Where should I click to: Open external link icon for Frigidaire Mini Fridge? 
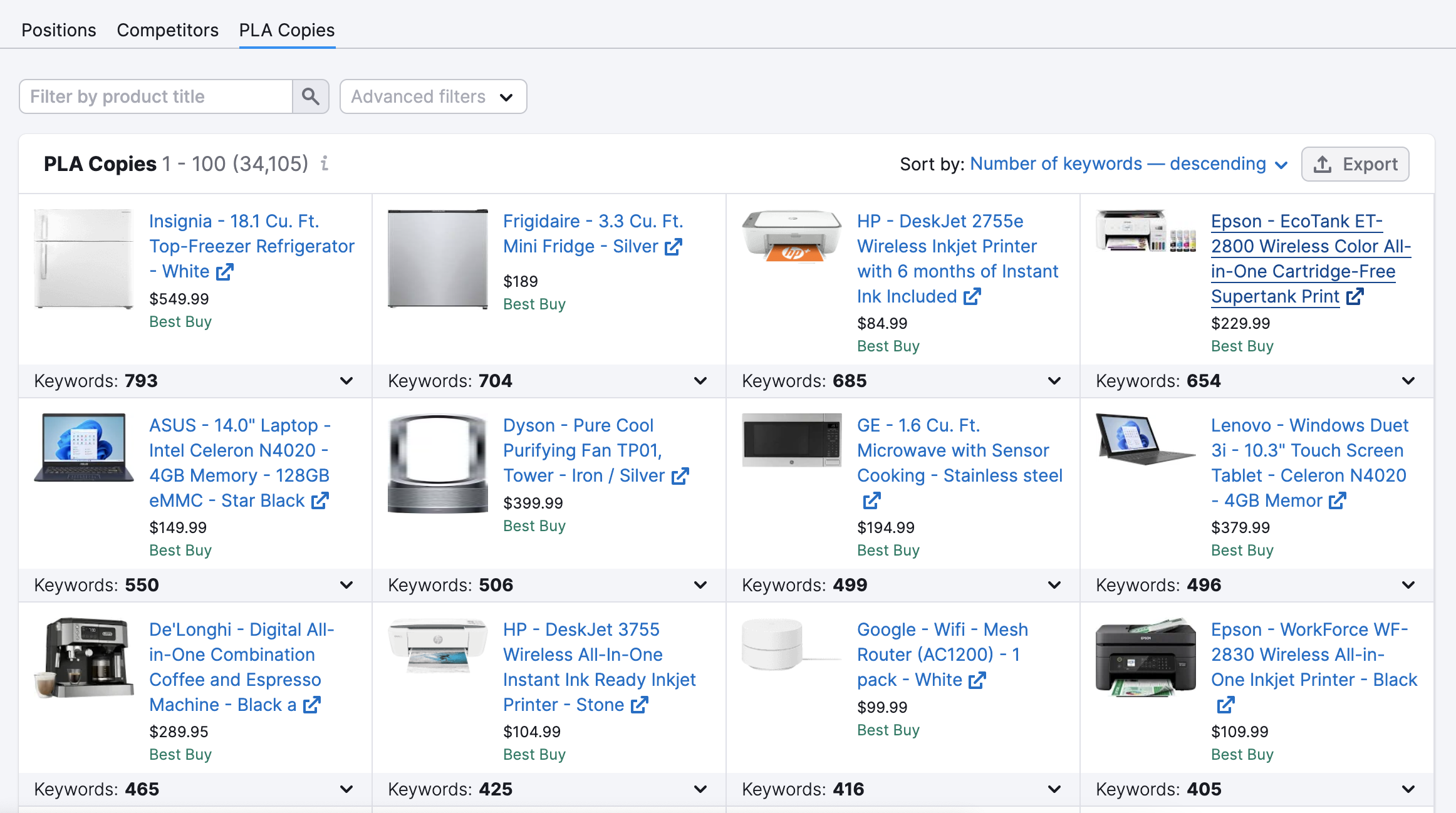click(x=673, y=246)
